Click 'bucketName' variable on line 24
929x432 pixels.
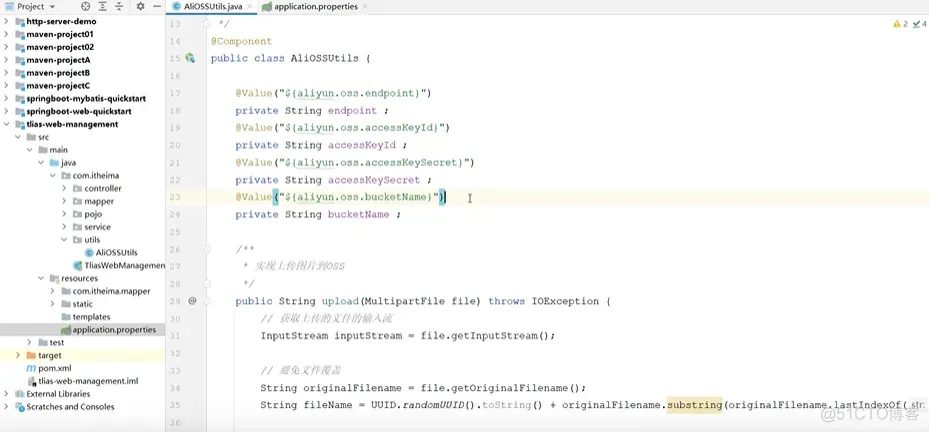(358, 215)
